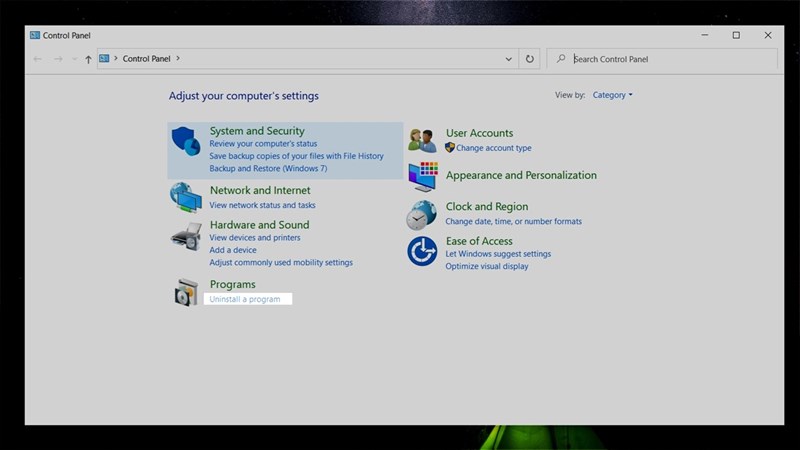Click Change date, time, or number formats
Image resolution: width=800 pixels, height=450 pixels.
coord(513,221)
